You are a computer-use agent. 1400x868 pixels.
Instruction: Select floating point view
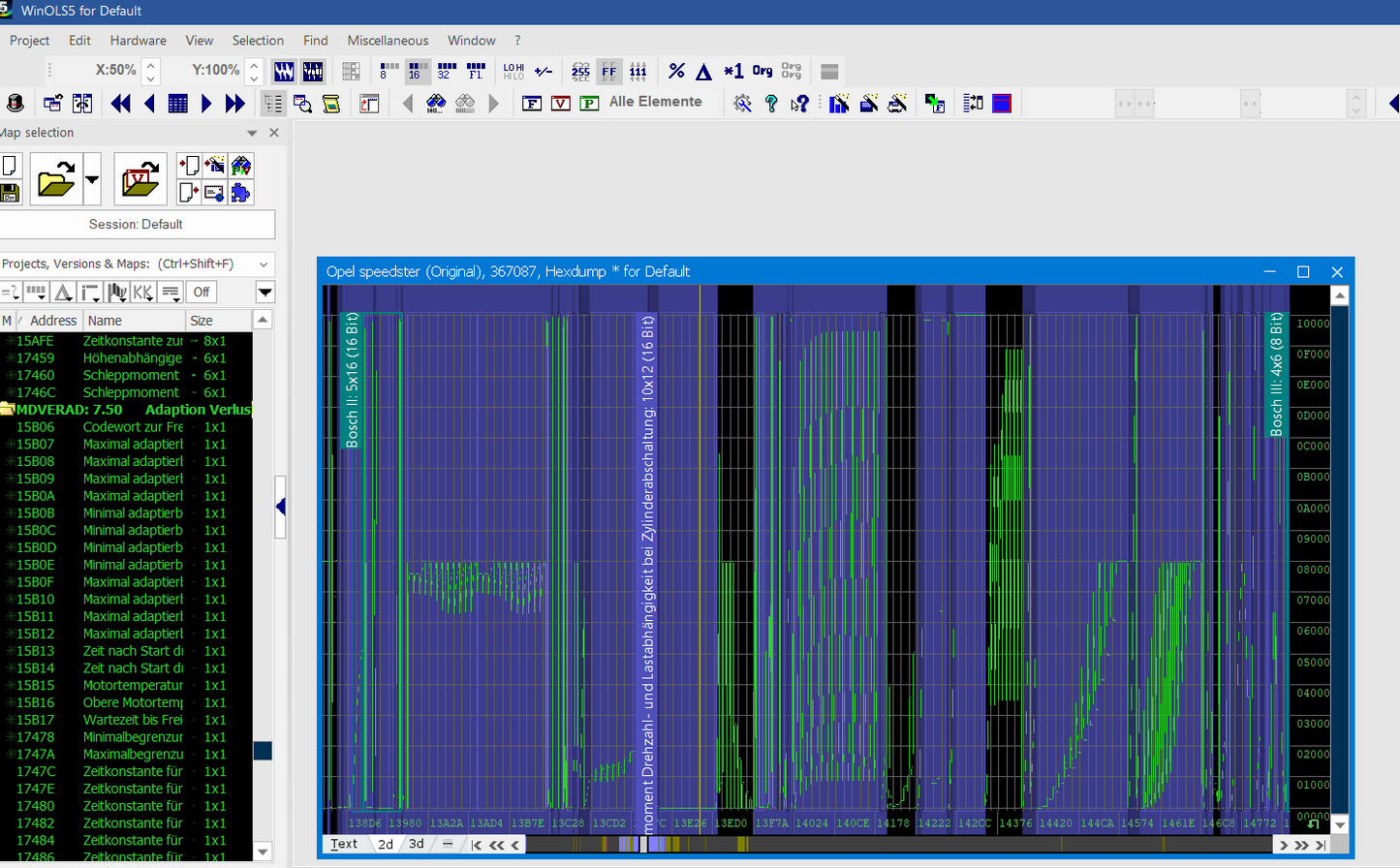476,72
